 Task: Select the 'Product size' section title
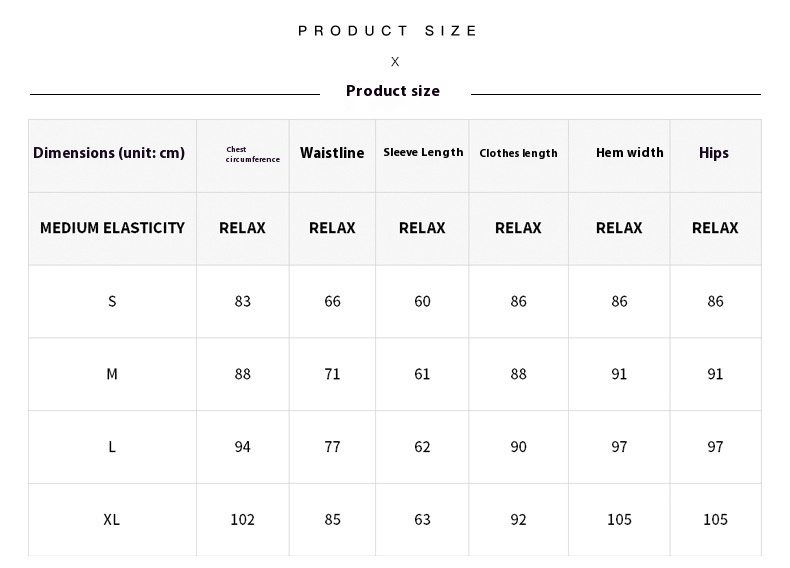[x=393, y=91]
